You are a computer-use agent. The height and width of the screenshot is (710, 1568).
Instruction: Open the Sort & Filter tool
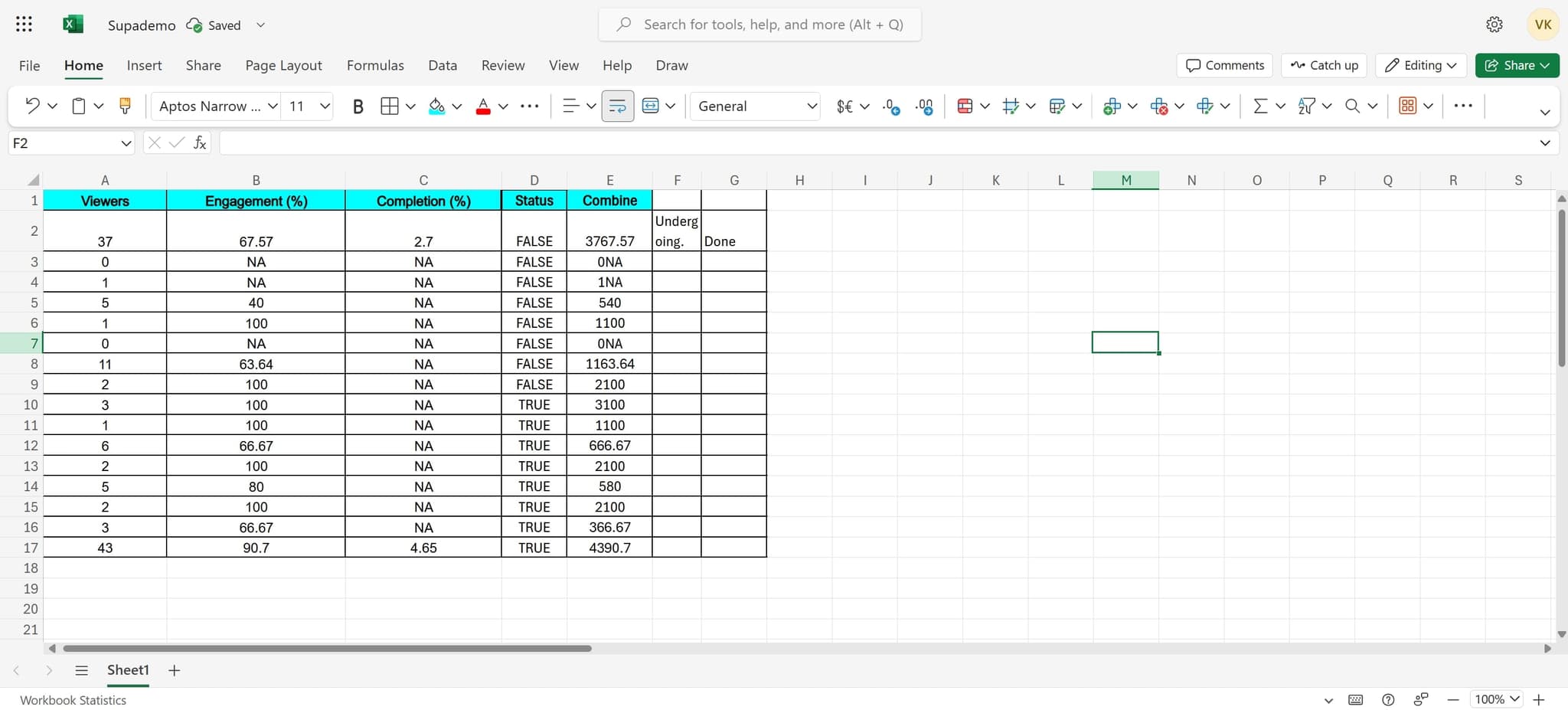(x=1306, y=106)
